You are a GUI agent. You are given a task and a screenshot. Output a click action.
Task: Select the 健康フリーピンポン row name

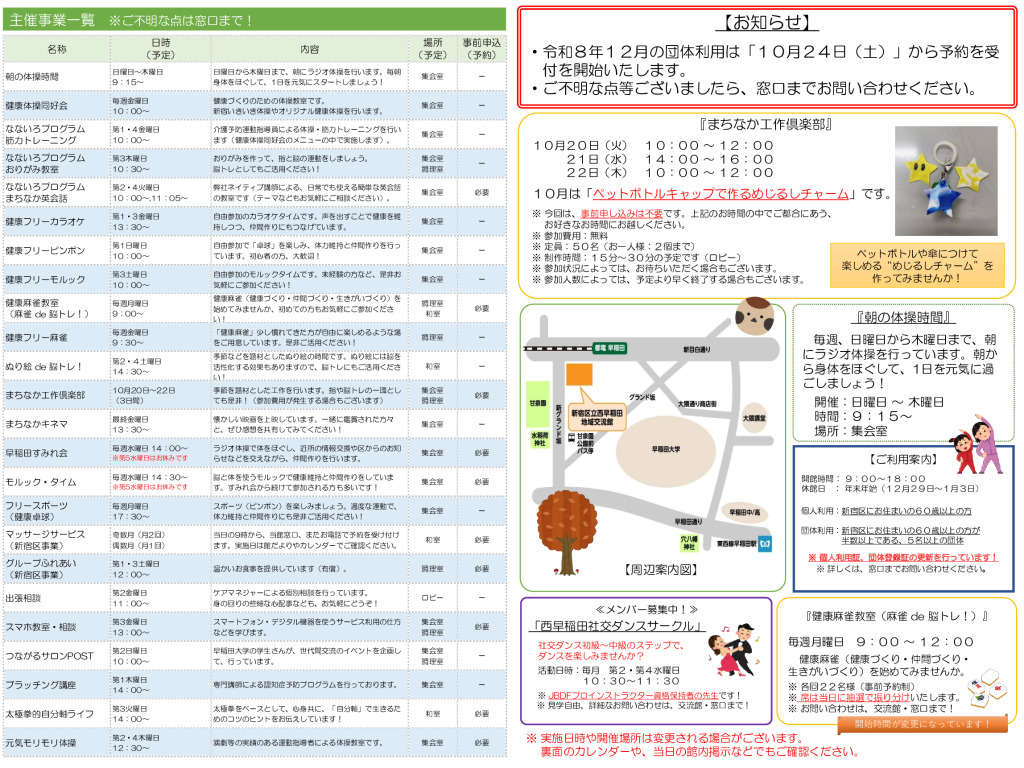point(45,250)
